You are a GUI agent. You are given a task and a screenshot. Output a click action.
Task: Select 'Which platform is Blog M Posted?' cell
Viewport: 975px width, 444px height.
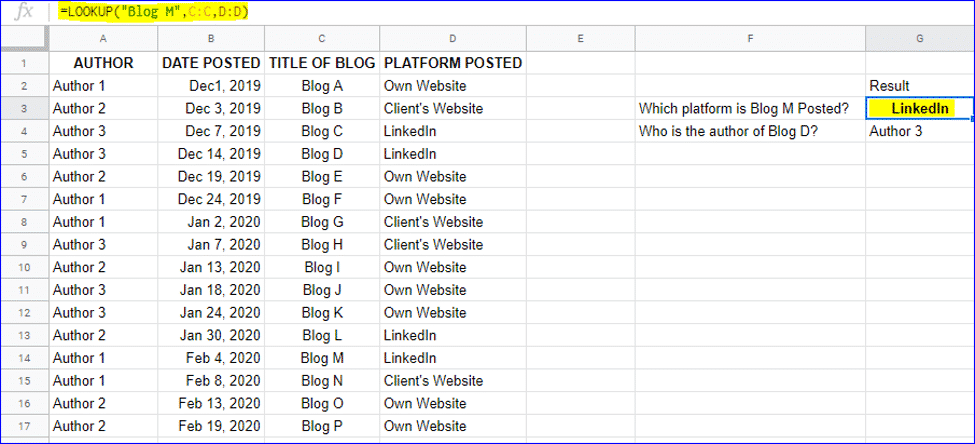[x=750, y=109]
